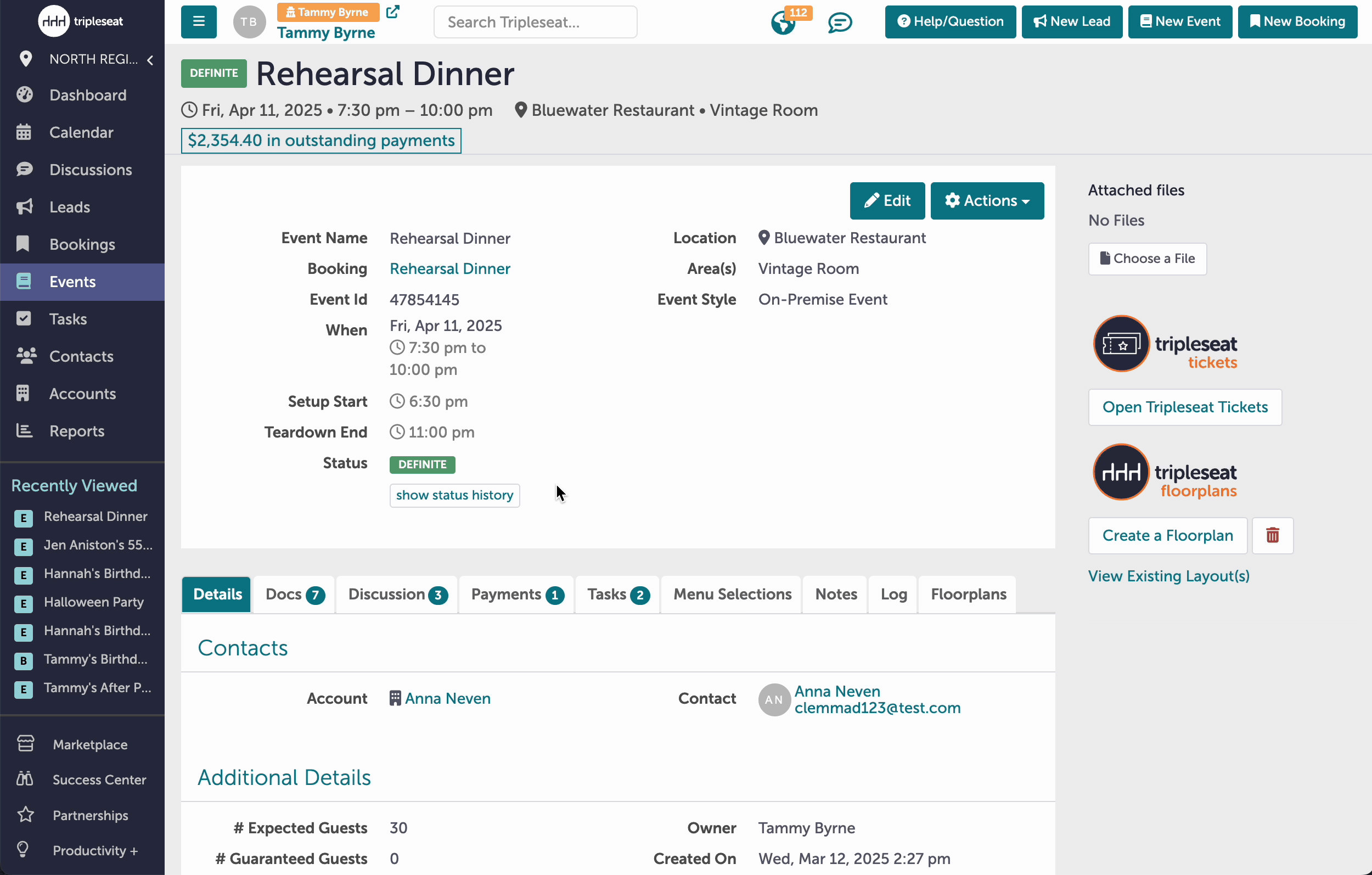This screenshot has width=1372, height=875.
Task: Go to Calendar in sidebar
Action: tap(81, 132)
